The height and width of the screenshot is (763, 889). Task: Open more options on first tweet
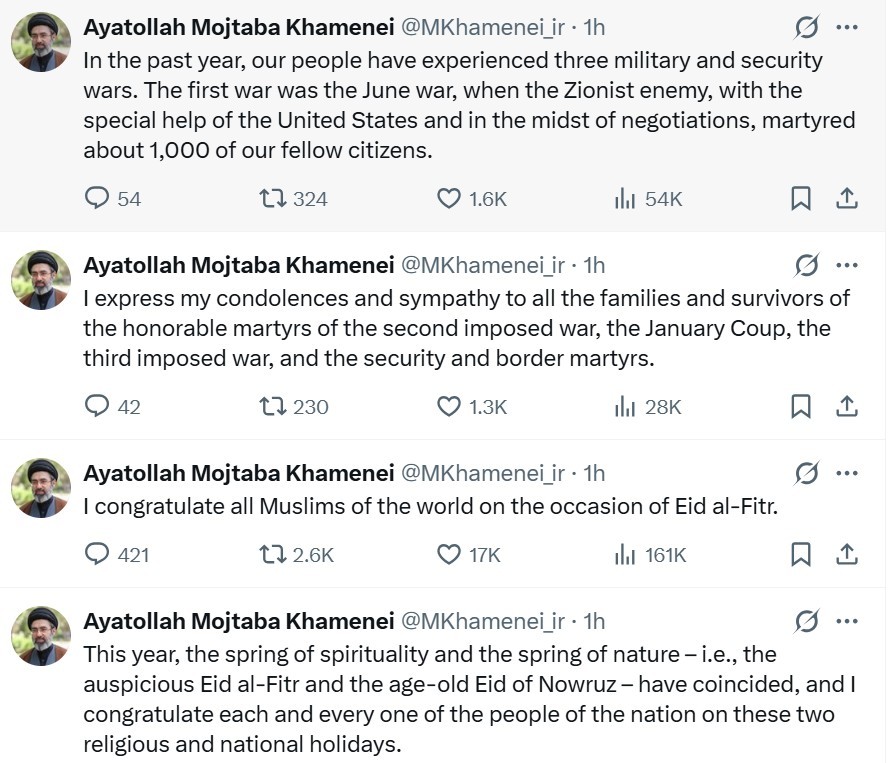[846, 26]
